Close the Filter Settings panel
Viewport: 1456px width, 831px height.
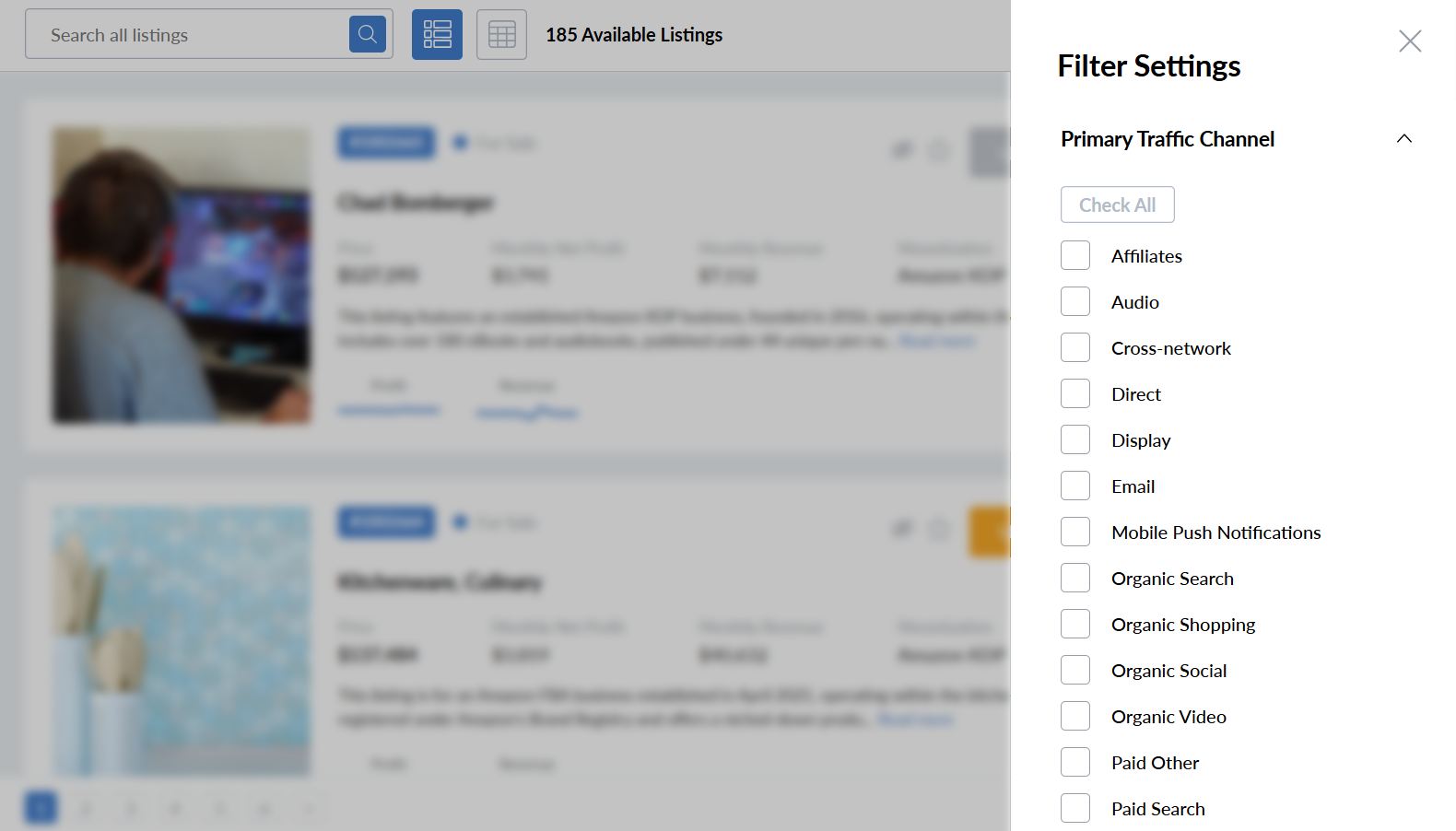coord(1409,41)
